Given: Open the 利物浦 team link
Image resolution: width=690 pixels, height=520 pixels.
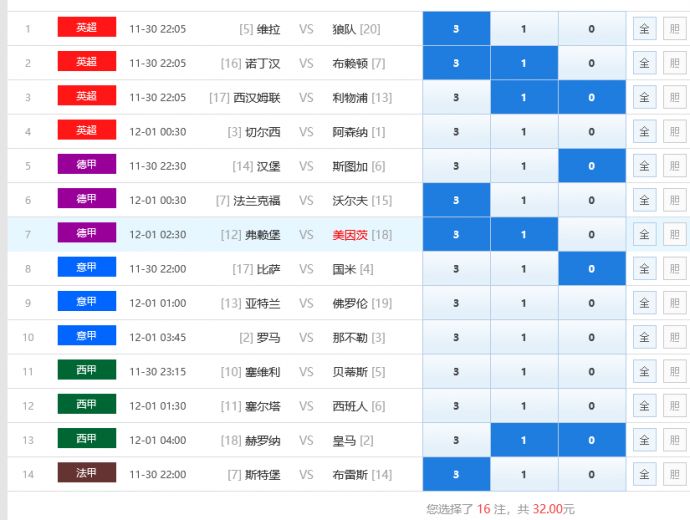Looking at the screenshot, I should (x=350, y=97).
